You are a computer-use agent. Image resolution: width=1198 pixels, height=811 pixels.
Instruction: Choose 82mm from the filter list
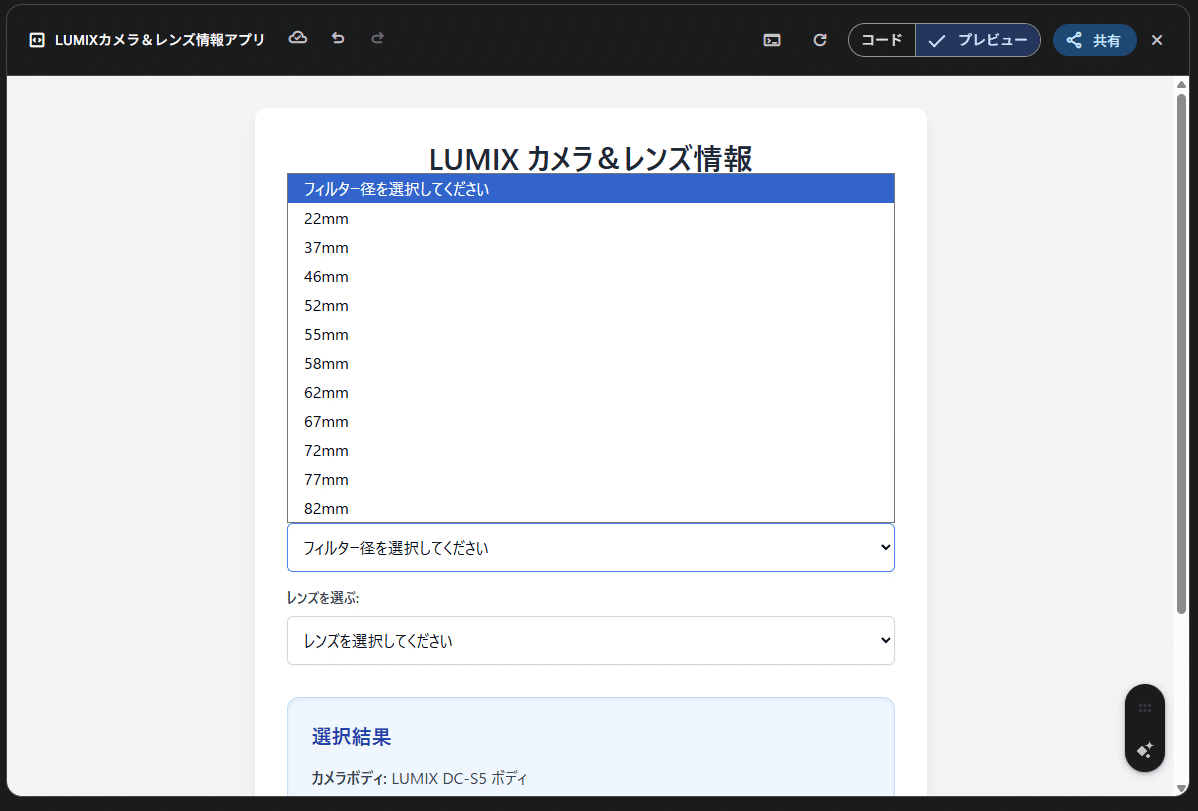click(591, 509)
